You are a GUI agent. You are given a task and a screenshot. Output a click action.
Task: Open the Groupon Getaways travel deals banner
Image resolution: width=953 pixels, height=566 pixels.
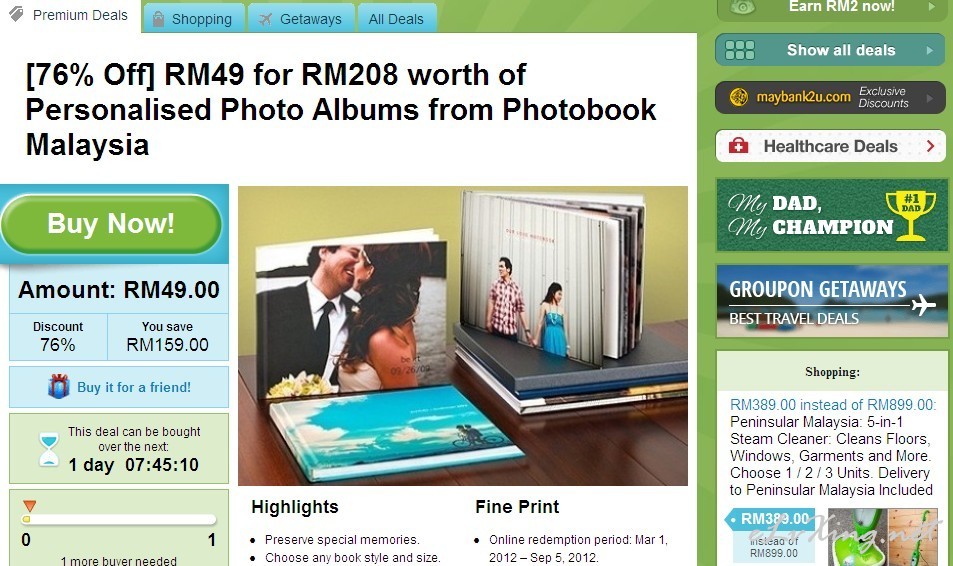tap(832, 300)
